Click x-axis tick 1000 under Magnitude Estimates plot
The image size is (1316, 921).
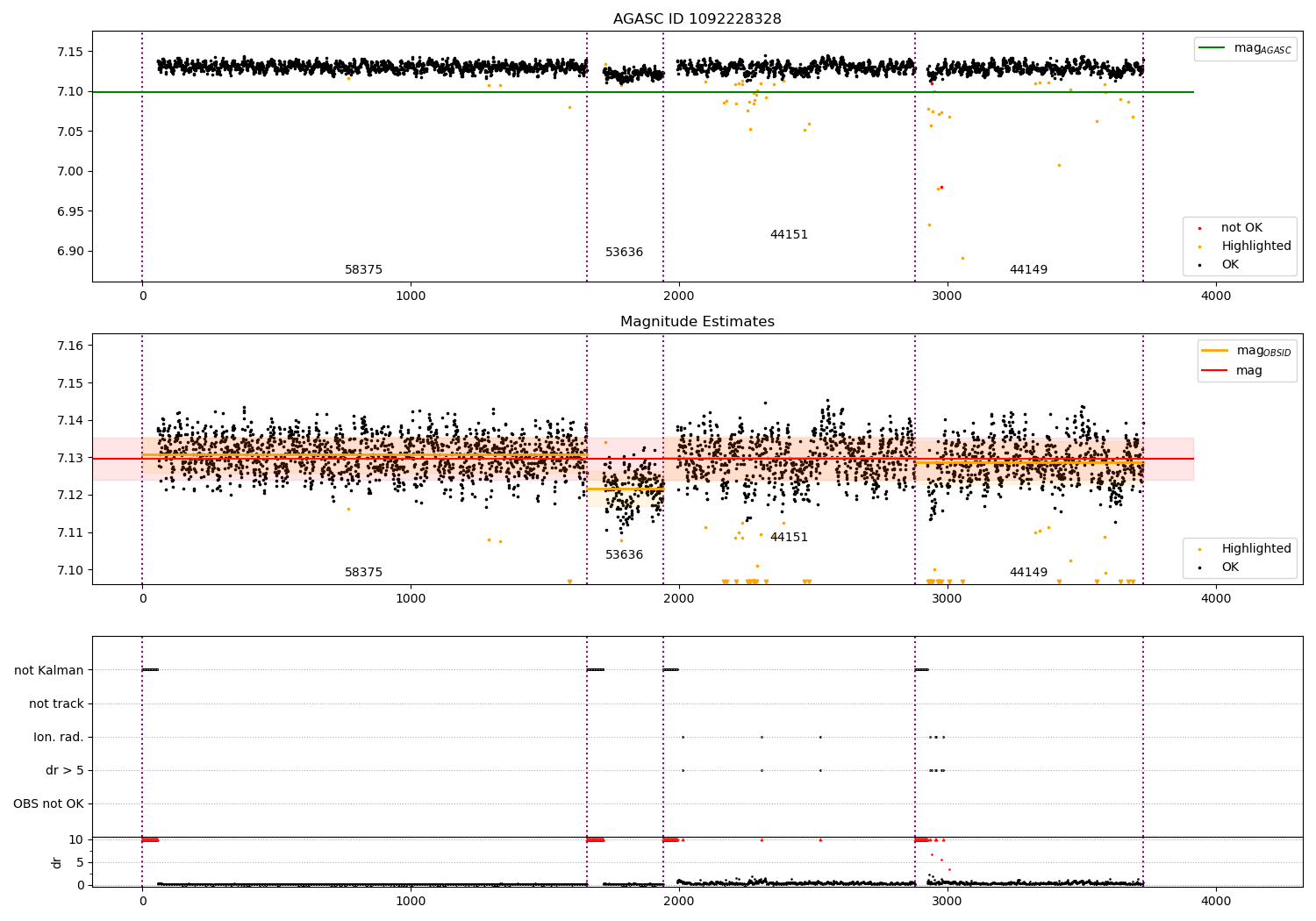point(411,599)
